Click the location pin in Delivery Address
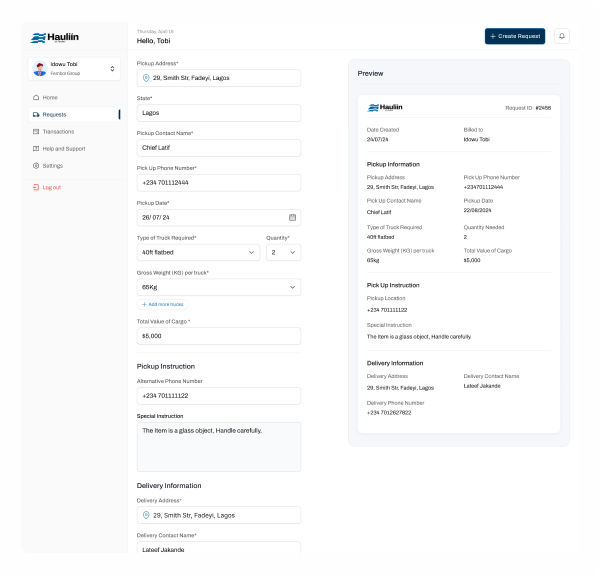This screenshot has height=577, width=599. [146, 515]
